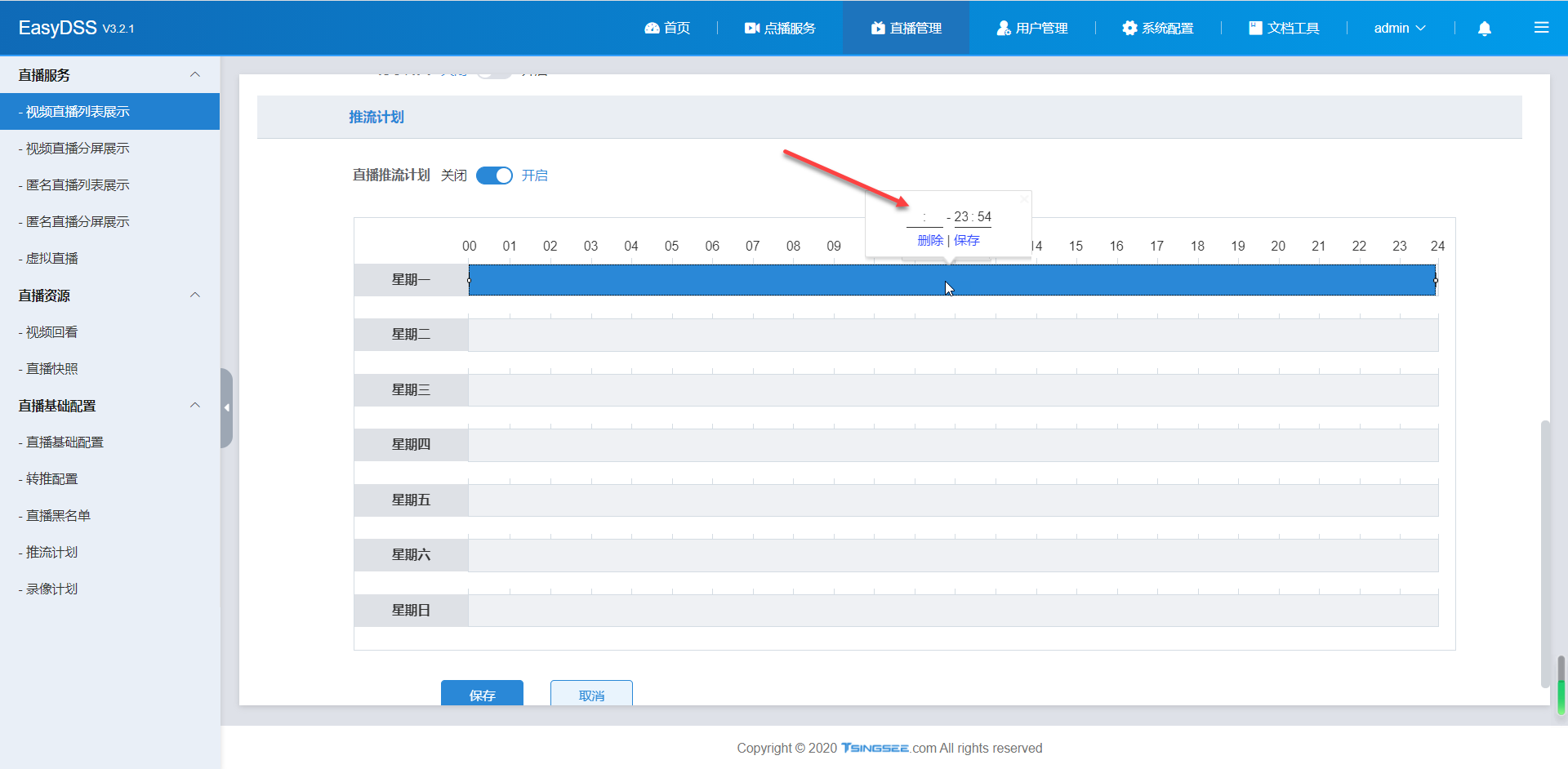Viewport: 1568px width, 769px height.
Task: Open notifications bell icon
Action: 1485,29
